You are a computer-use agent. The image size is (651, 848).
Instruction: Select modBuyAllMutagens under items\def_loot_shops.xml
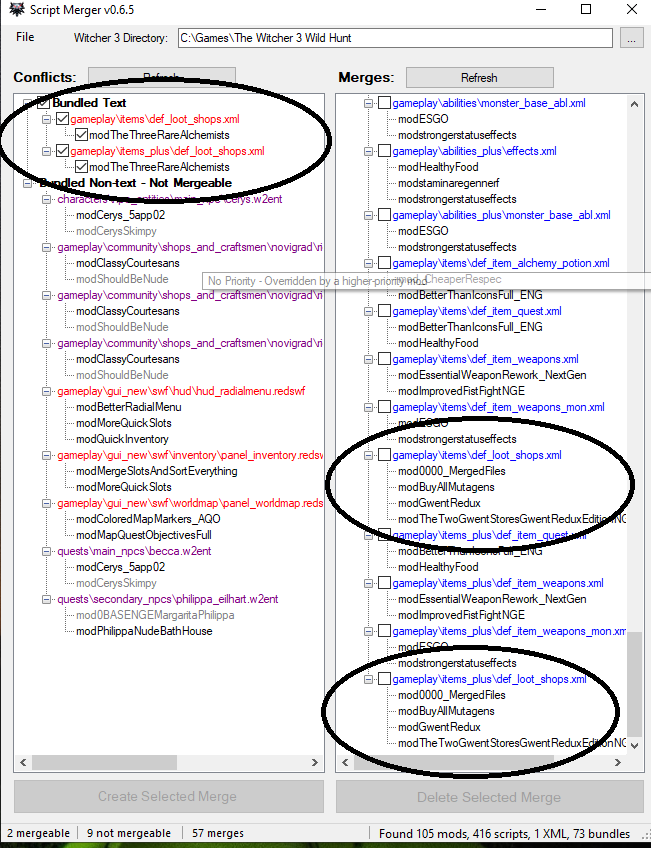point(446,487)
